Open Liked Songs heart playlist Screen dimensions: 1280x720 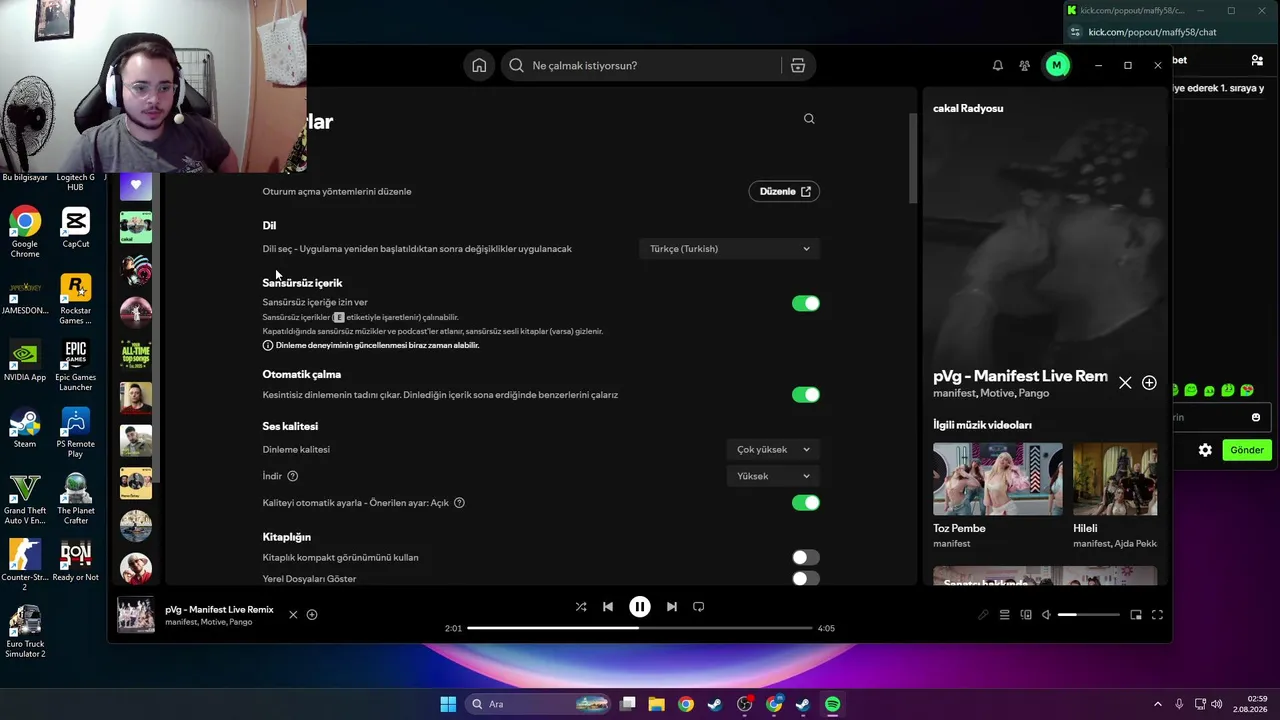pyautogui.click(x=136, y=184)
